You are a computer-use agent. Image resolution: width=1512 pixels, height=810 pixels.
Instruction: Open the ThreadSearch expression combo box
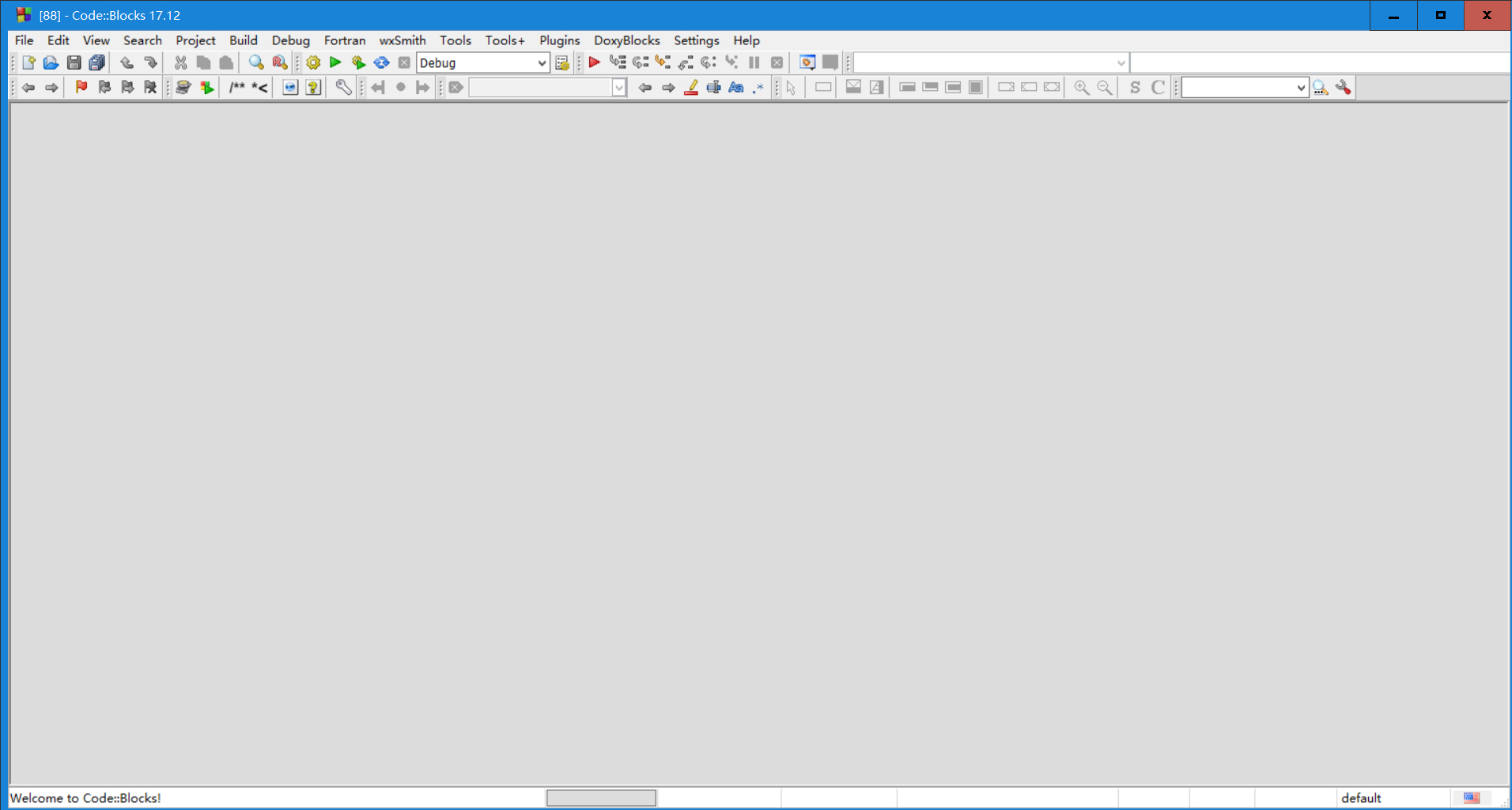click(1245, 87)
